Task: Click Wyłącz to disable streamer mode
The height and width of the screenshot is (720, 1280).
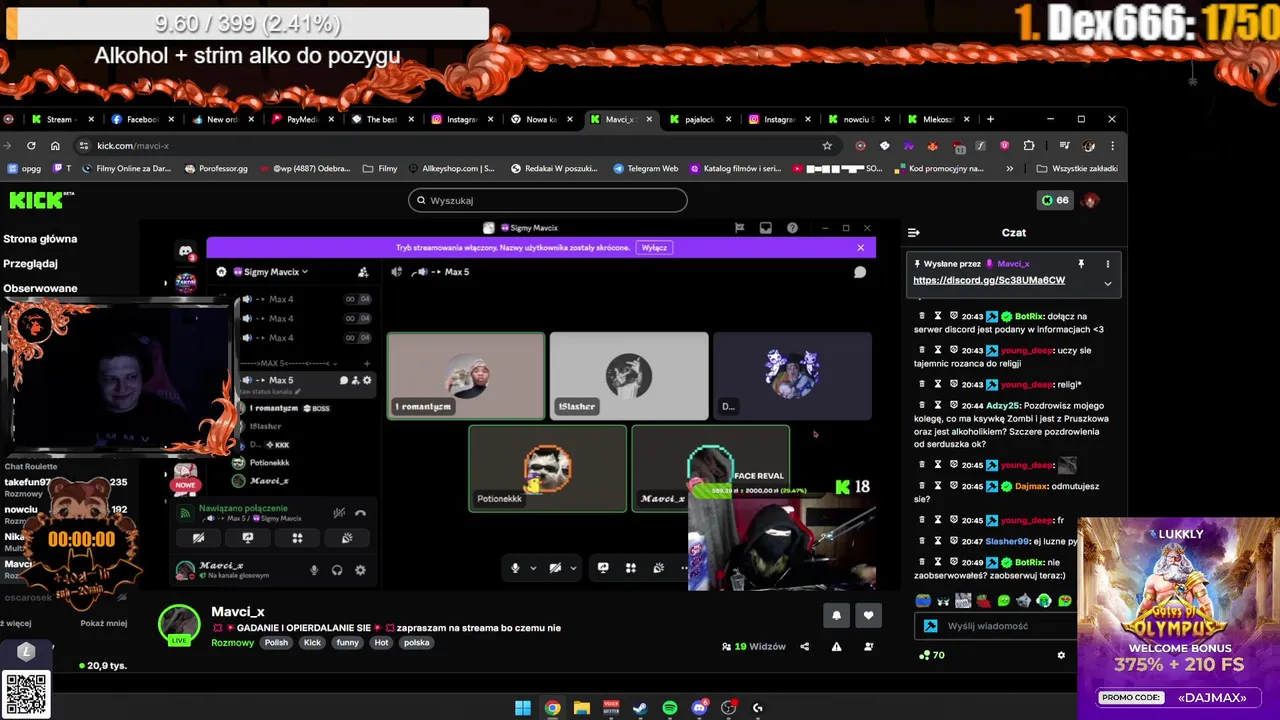Action: [654, 247]
